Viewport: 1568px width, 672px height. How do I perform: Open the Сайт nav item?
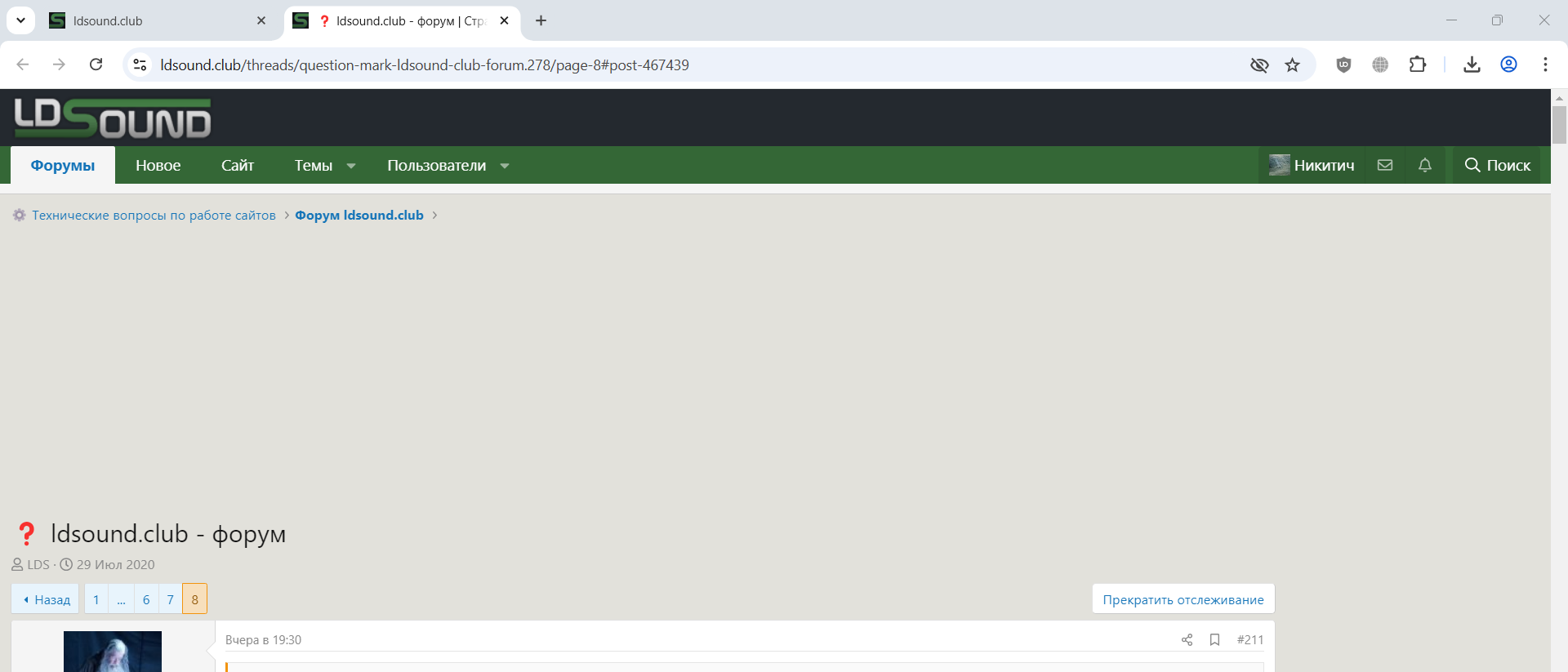238,165
